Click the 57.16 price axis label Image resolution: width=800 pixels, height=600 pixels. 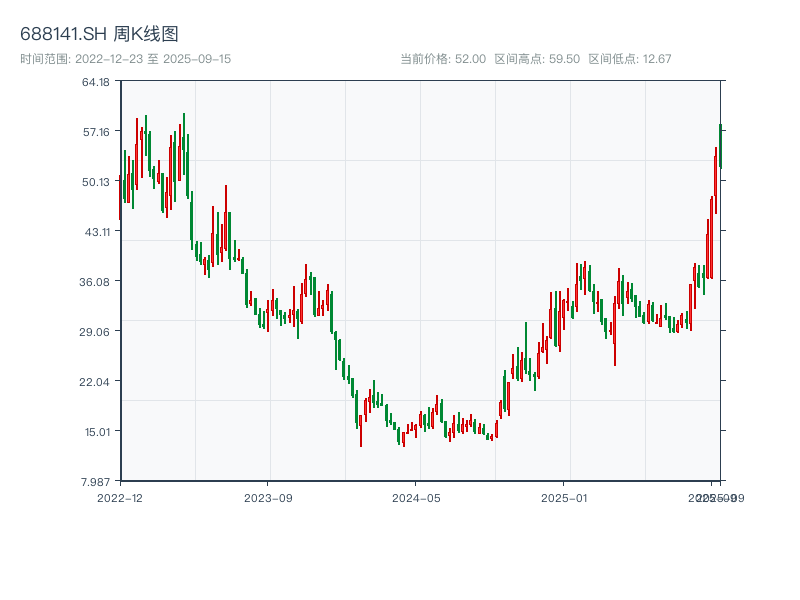(96, 132)
